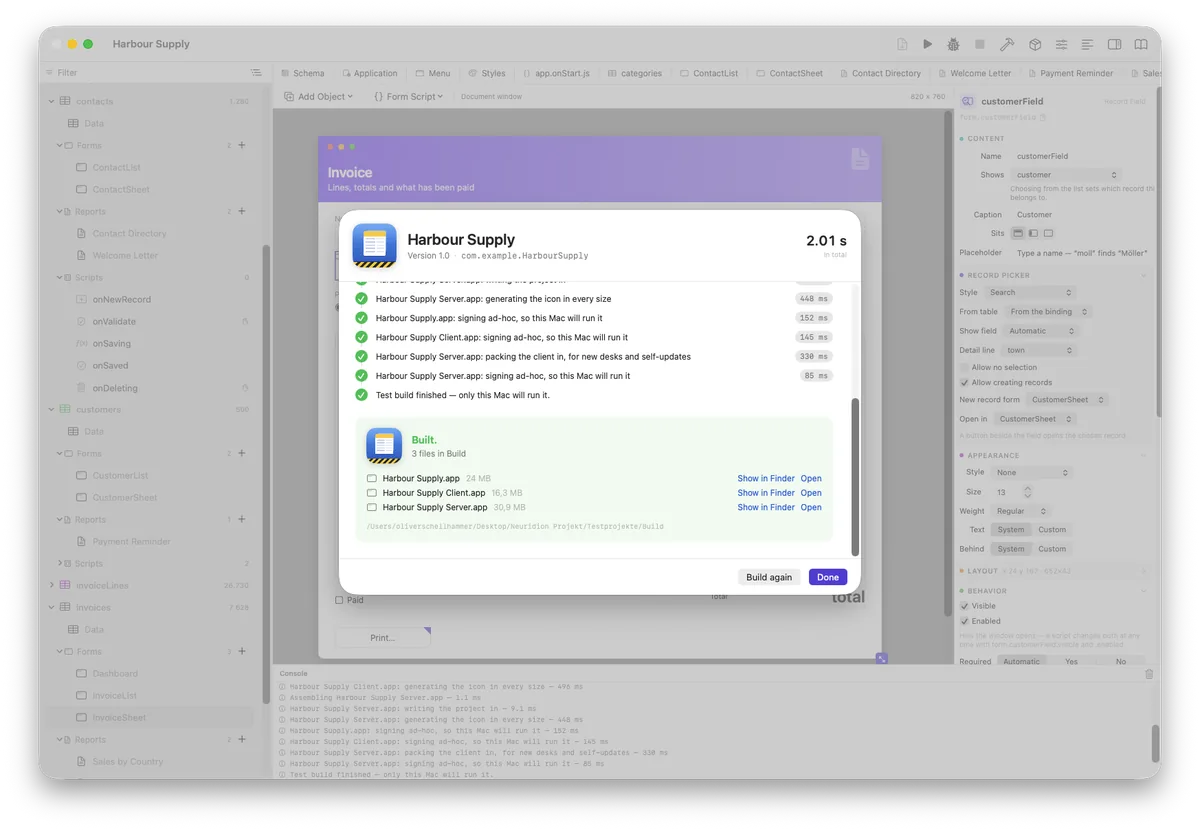Click the customerField record-field icon in inspector
This screenshot has height=830, width=1200.
coord(967,101)
